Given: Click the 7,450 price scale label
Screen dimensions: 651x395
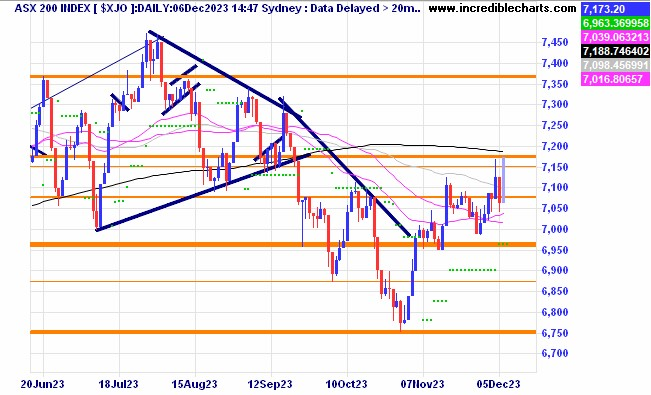Looking at the screenshot, I should click(x=555, y=42).
